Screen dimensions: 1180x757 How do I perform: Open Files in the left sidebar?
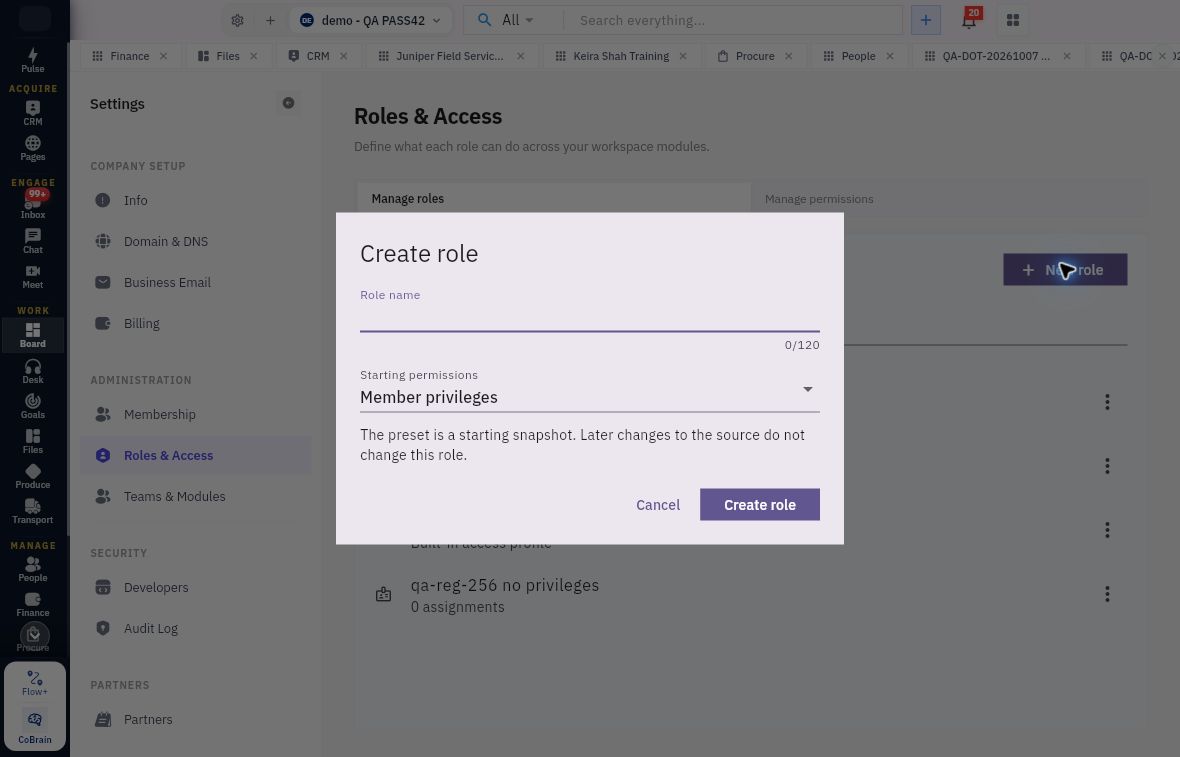coord(32,441)
